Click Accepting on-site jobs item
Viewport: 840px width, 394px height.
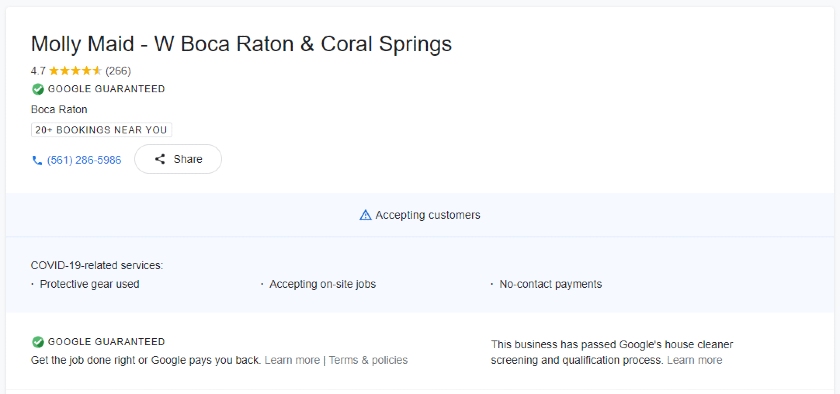[x=322, y=284]
